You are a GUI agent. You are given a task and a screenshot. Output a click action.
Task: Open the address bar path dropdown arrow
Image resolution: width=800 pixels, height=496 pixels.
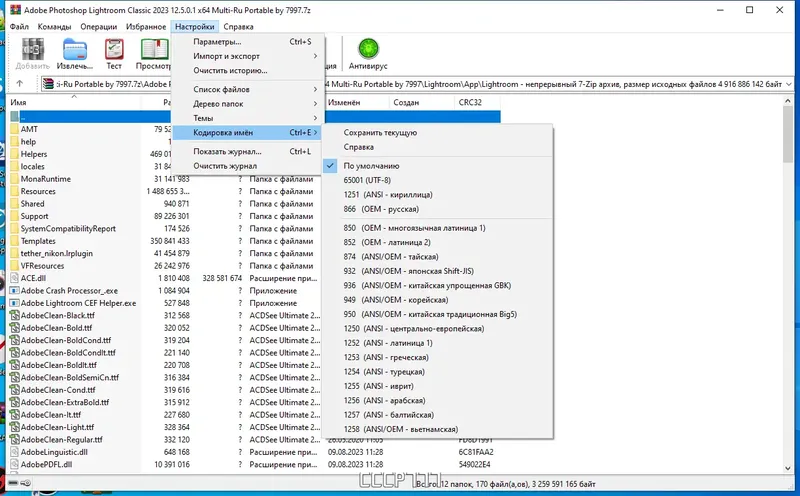(789, 84)
